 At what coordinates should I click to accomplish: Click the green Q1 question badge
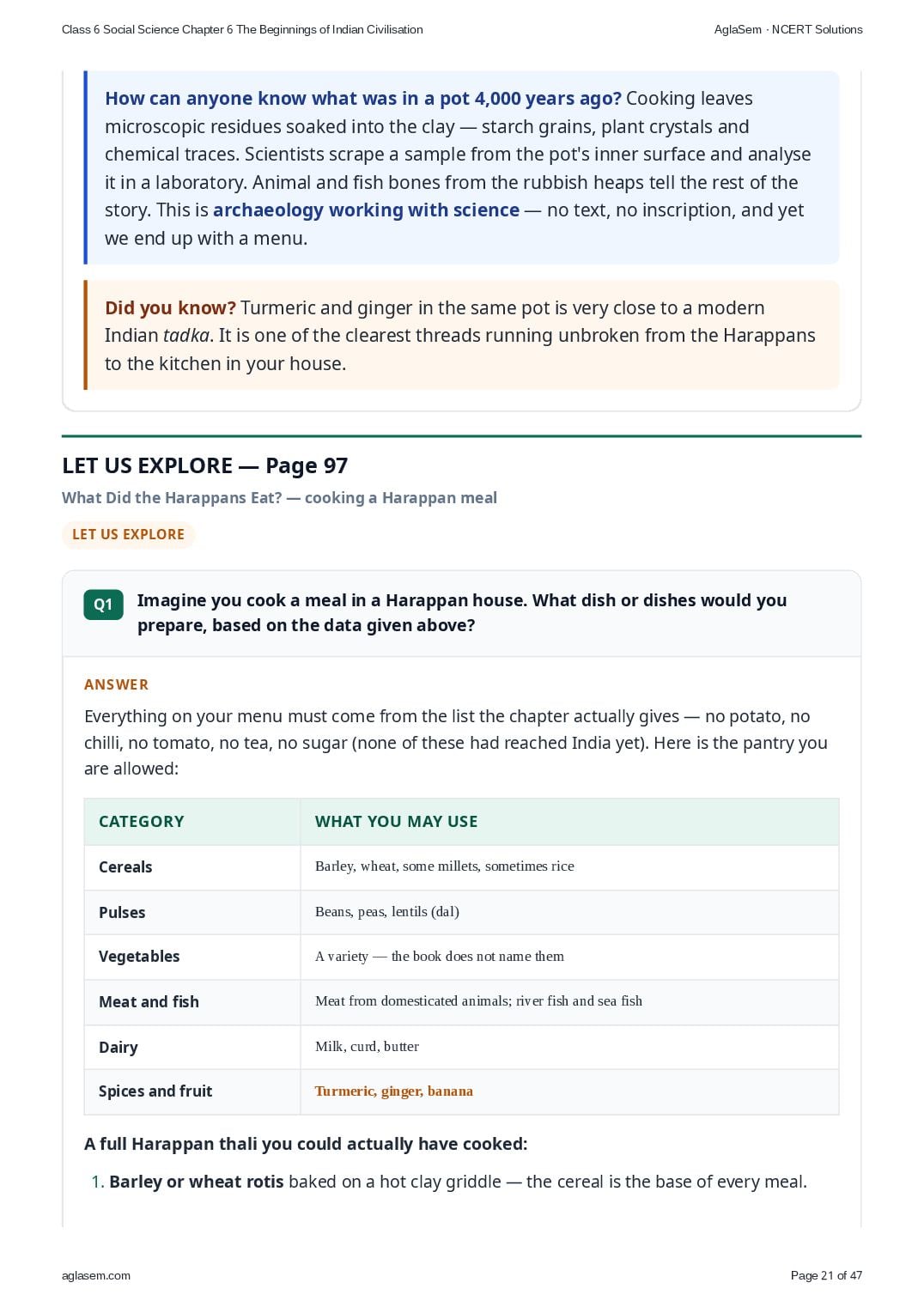pos(103,605)
